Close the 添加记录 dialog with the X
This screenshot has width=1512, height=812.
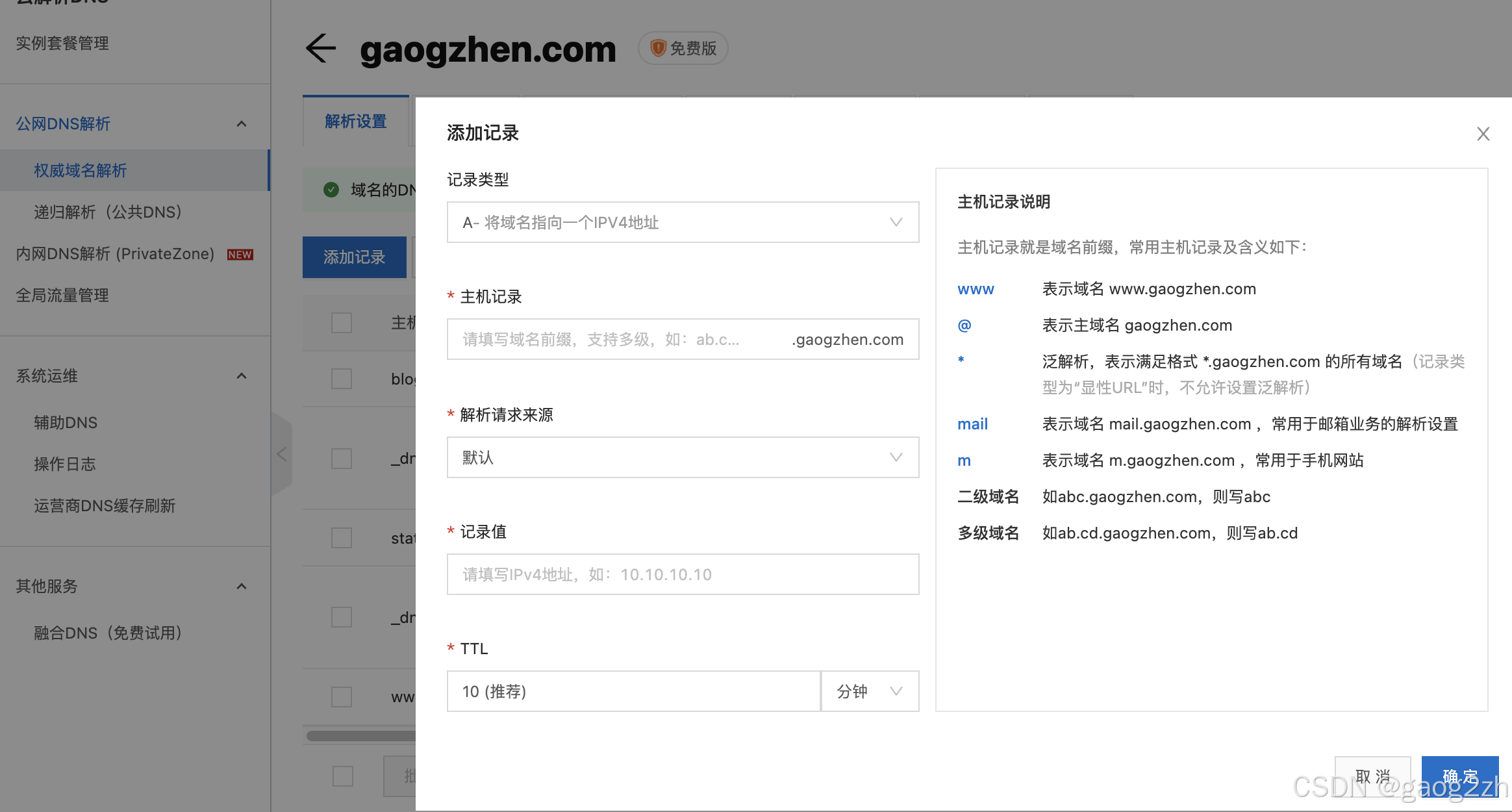coord(1483,134)
